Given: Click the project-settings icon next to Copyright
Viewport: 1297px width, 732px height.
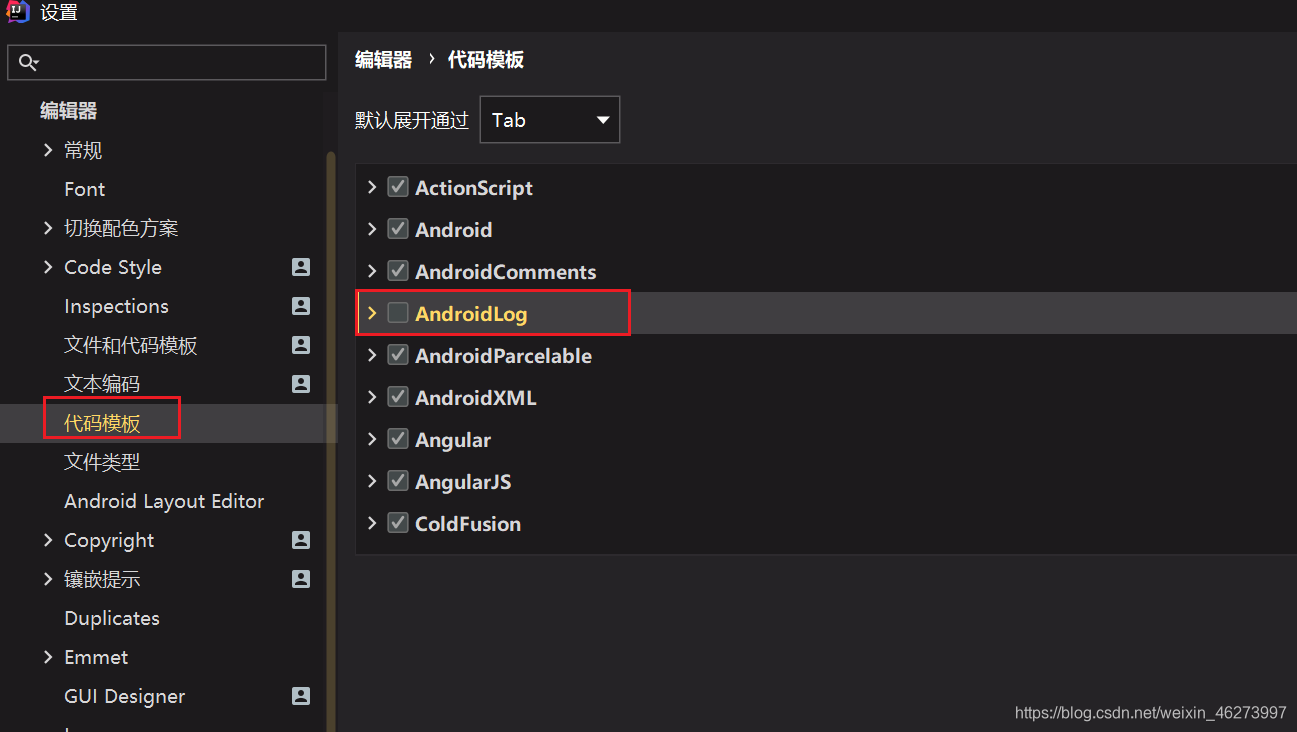Looking at the screenshot, I should pyautogui.click(x=300, y=540).
